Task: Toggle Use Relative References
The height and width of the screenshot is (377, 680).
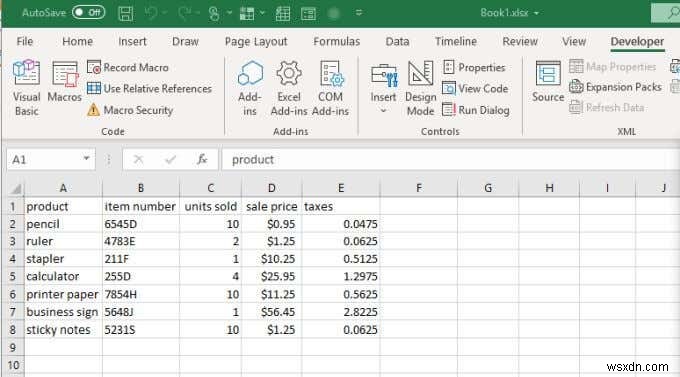Action: [x=149, y=89]
